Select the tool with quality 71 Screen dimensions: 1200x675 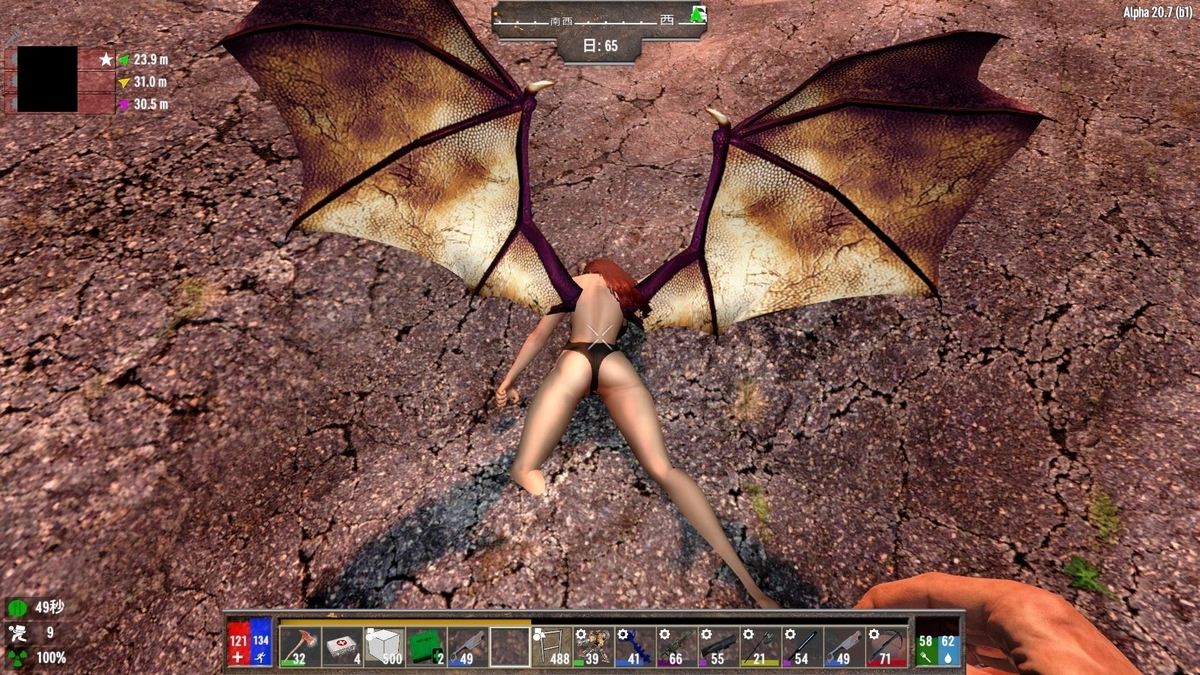pos(887,647)
